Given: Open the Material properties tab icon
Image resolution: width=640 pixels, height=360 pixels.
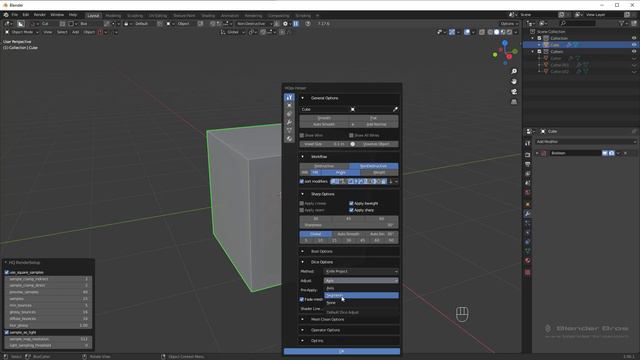Looking at the screenshot, I should (527, 260).
